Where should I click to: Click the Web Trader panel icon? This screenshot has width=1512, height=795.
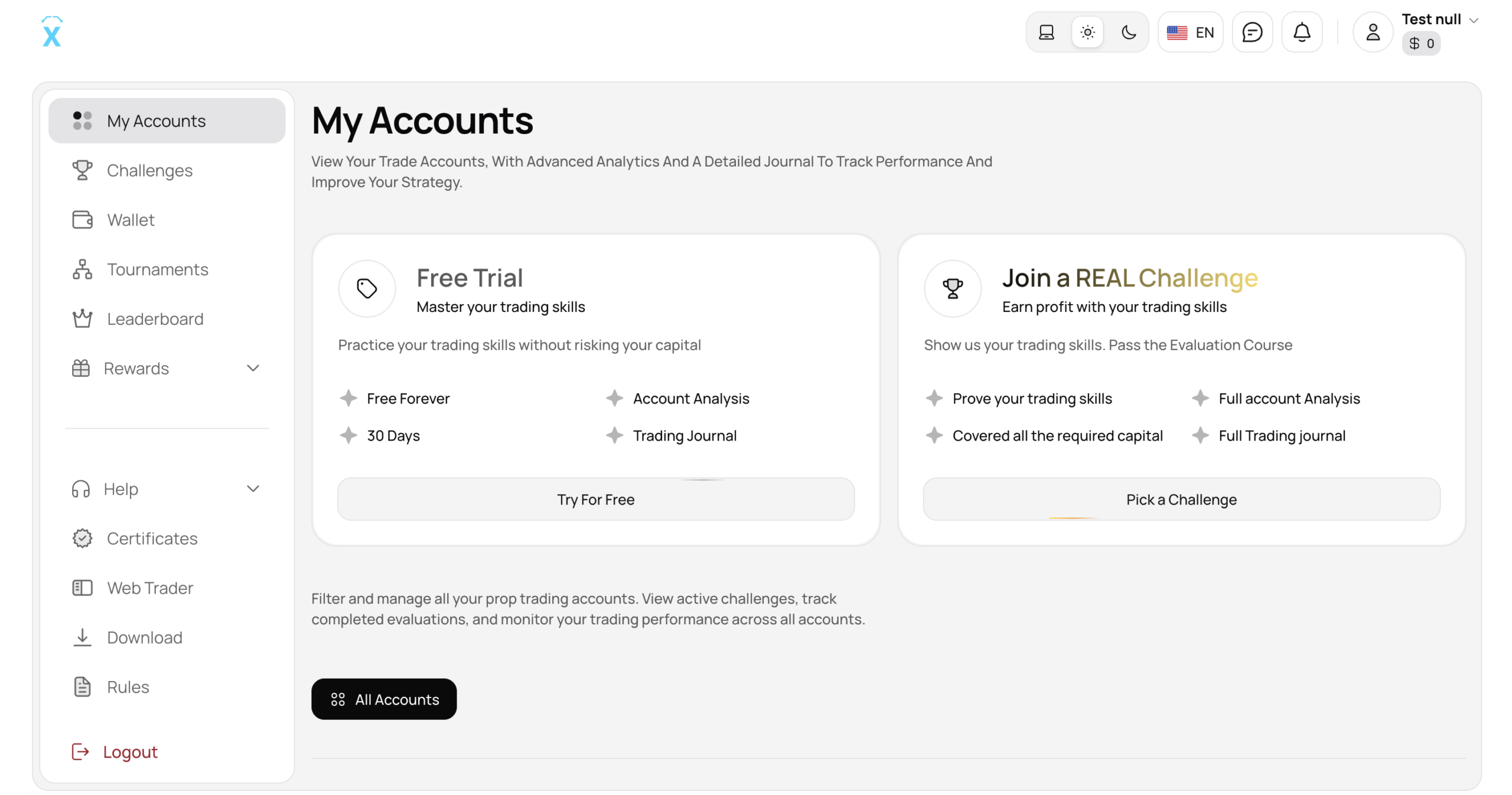82,588
